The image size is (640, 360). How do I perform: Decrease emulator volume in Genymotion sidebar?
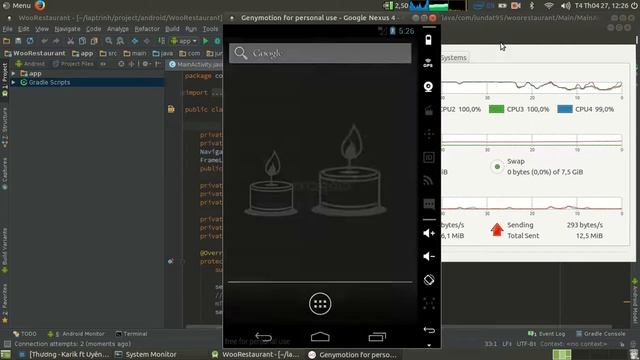(429, 256)
